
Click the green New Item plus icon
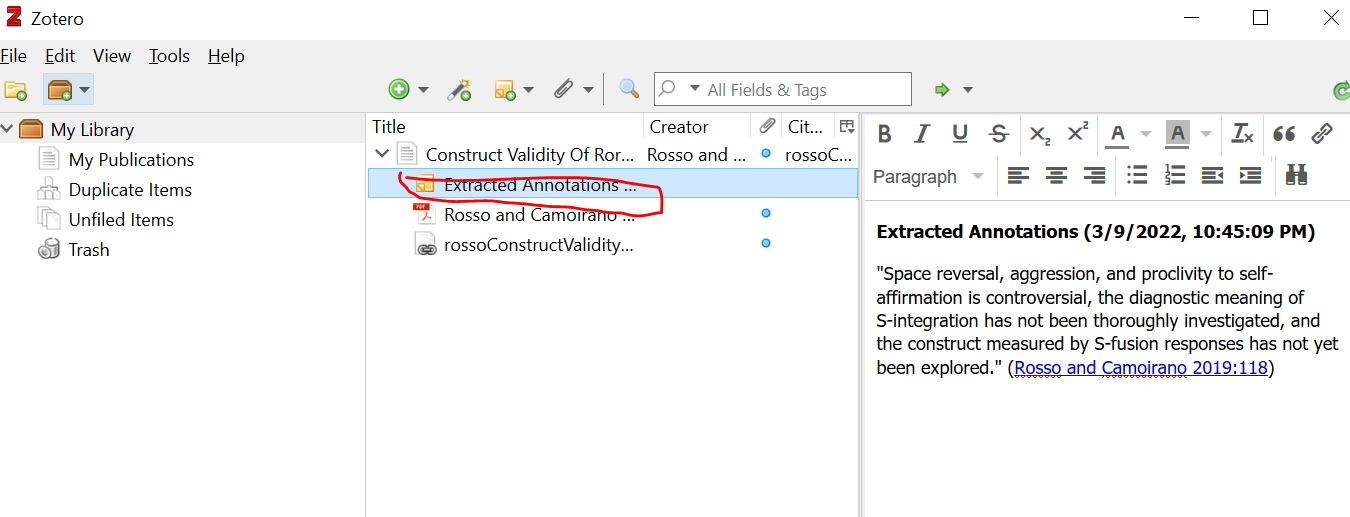click(x=399, y=90)
